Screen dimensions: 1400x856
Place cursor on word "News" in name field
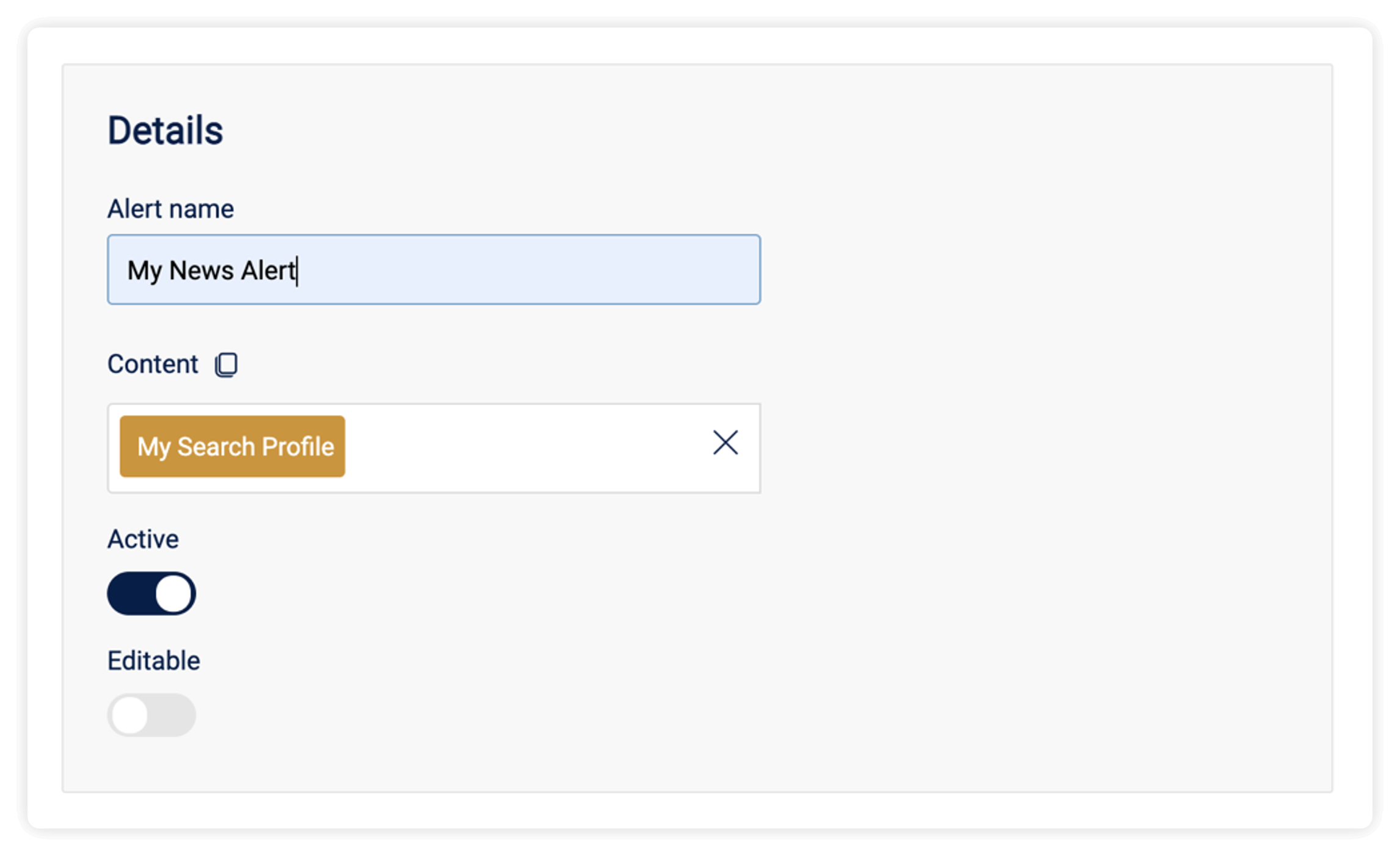(x=201, y=270)
